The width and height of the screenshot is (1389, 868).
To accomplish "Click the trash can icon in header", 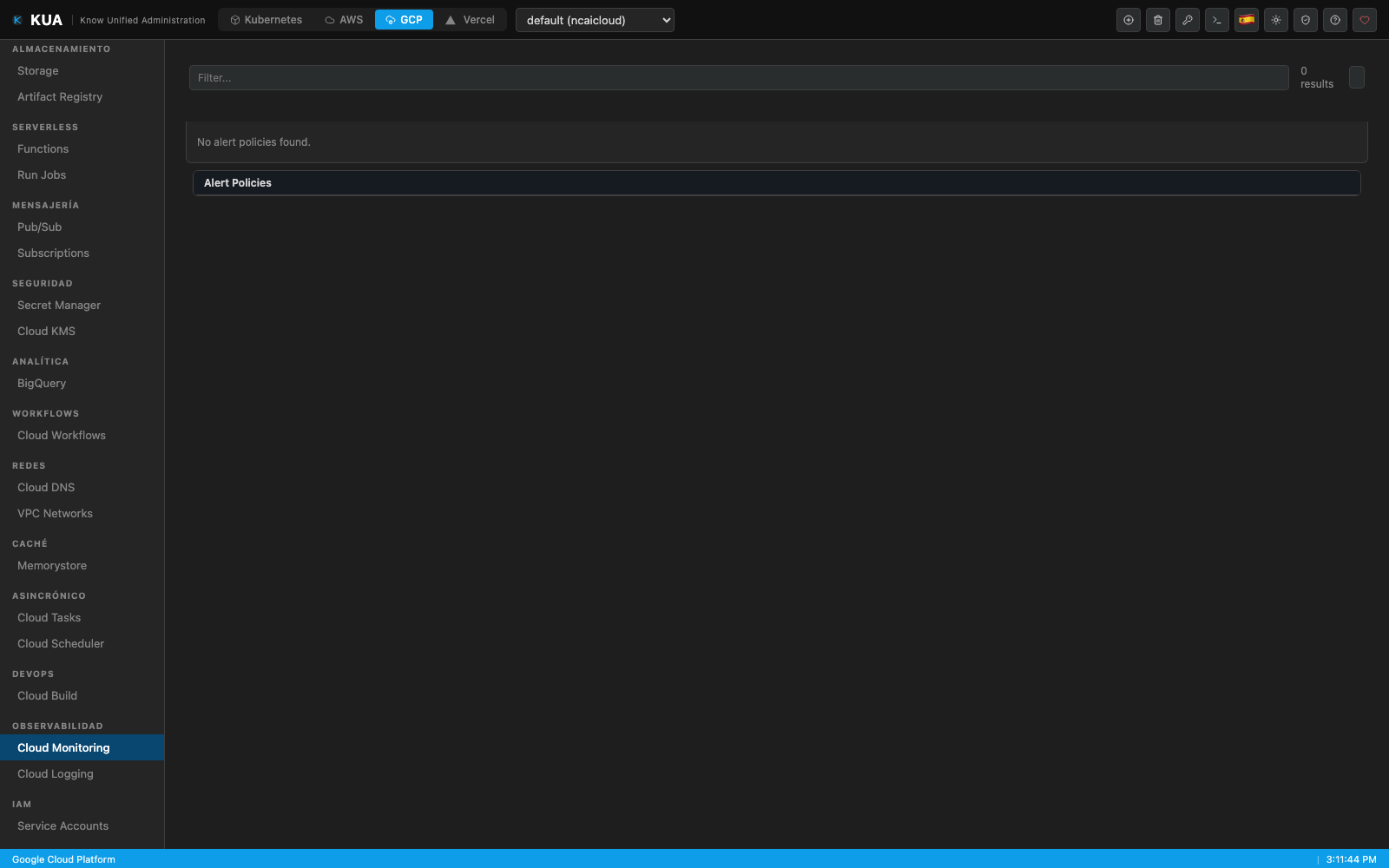I will coord(1158,20).
